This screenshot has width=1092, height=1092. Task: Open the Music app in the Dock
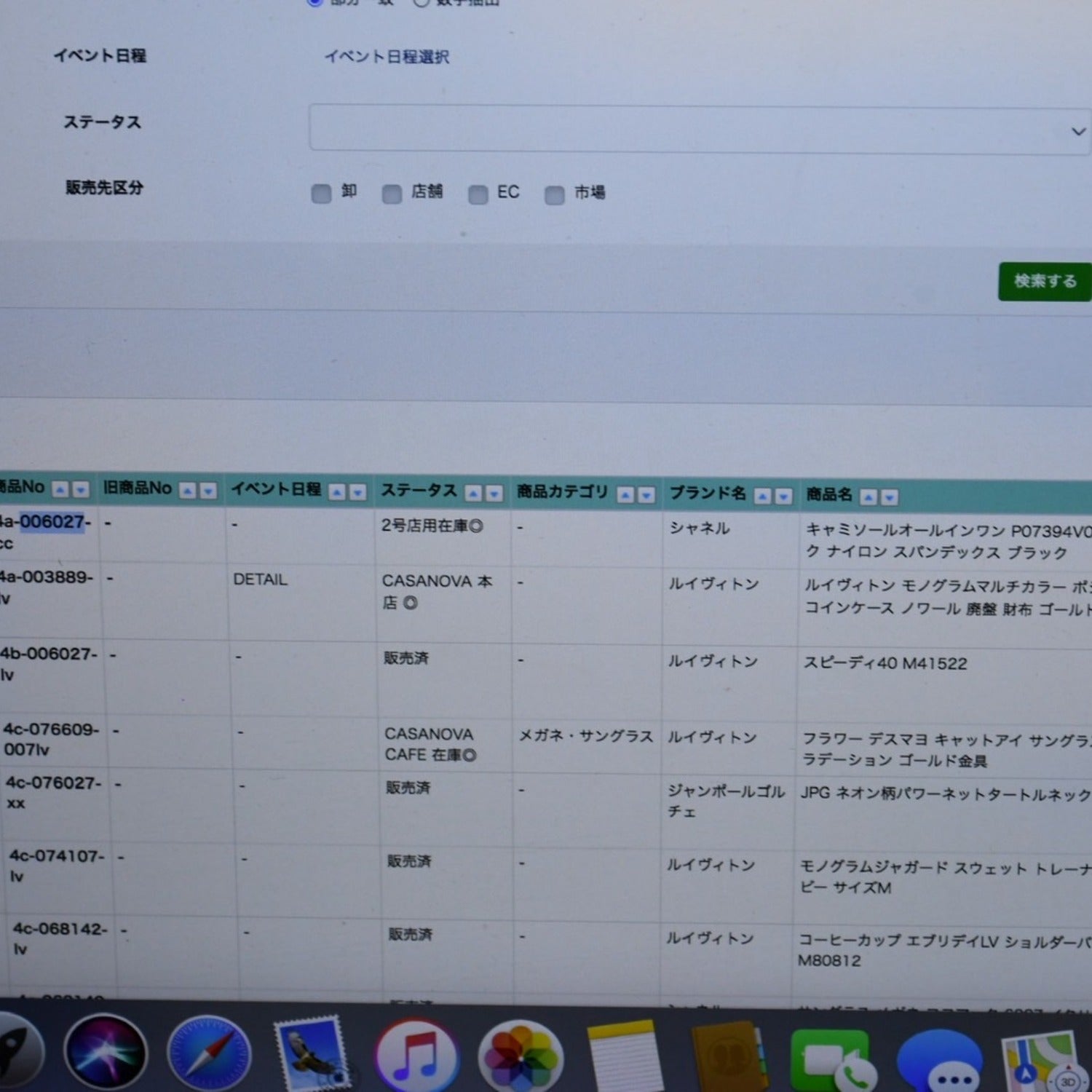pyautogui.click(x=416, y=1056)
